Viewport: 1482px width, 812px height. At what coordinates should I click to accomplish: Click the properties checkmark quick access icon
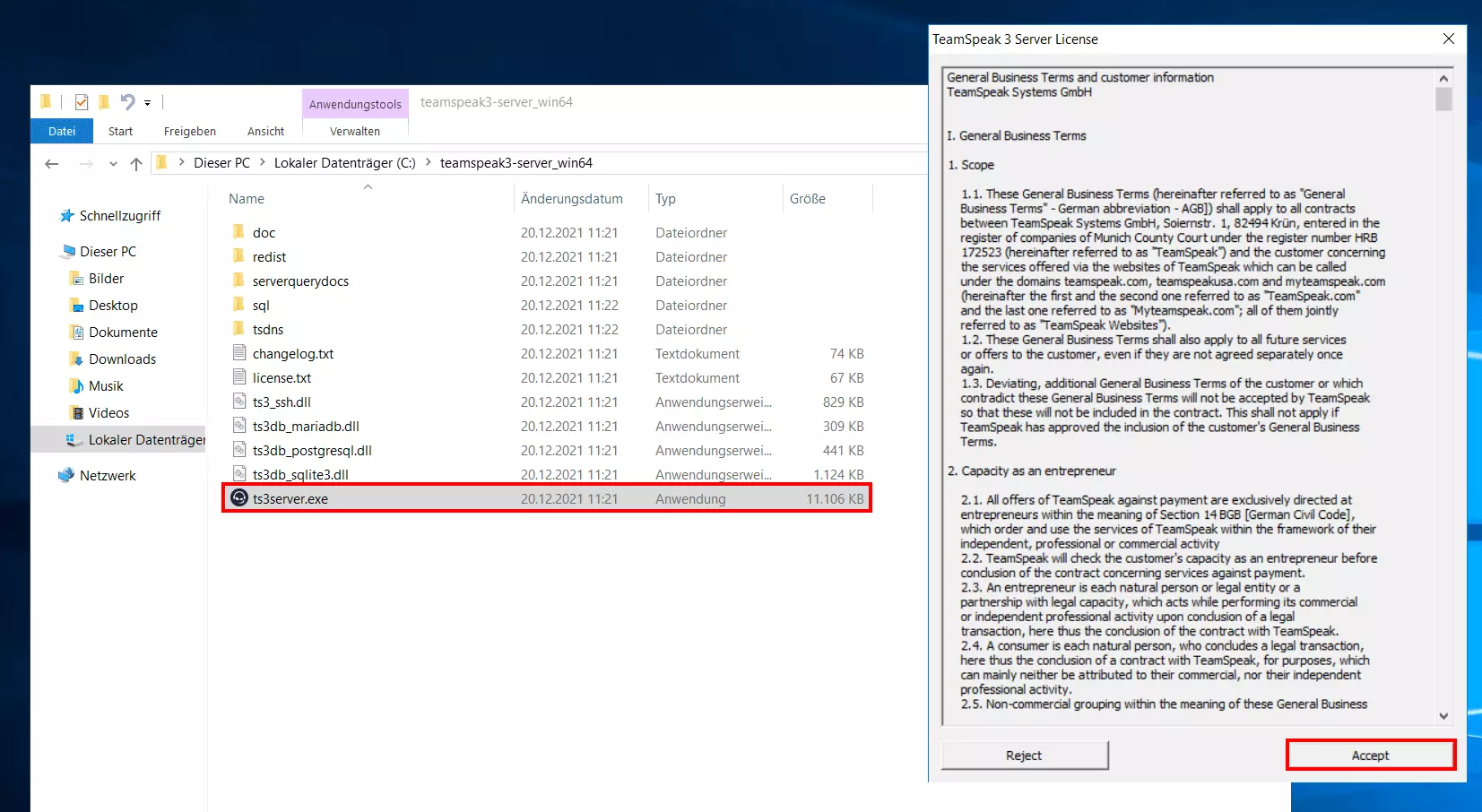pos(82,102)
